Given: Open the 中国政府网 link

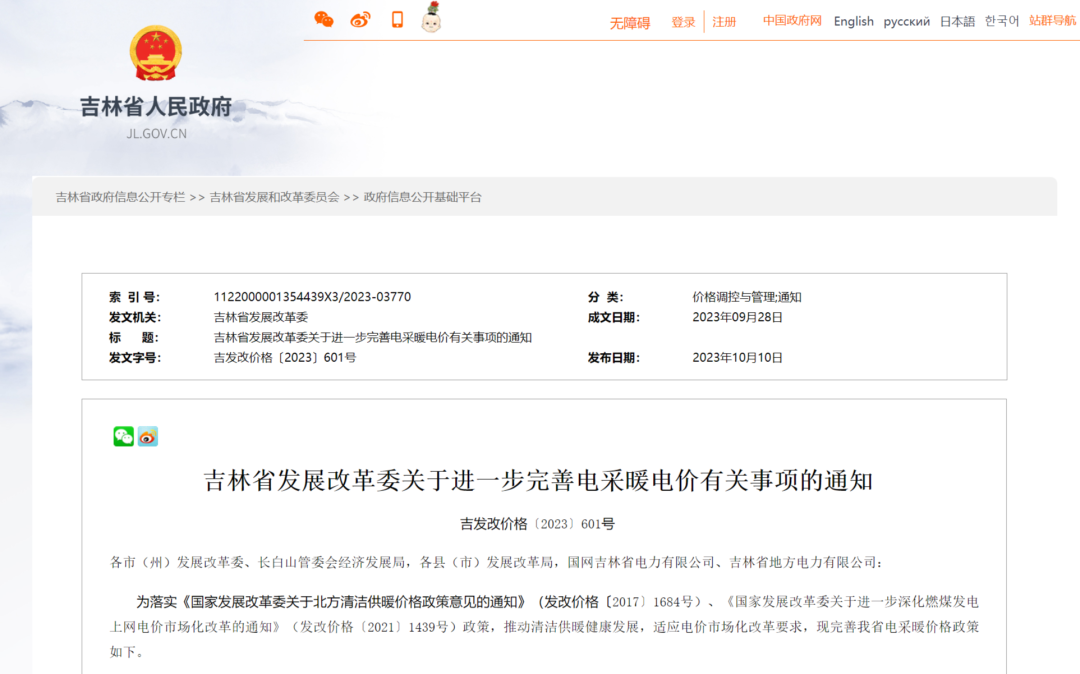Looking at the screenshot, I should point(792,21).
